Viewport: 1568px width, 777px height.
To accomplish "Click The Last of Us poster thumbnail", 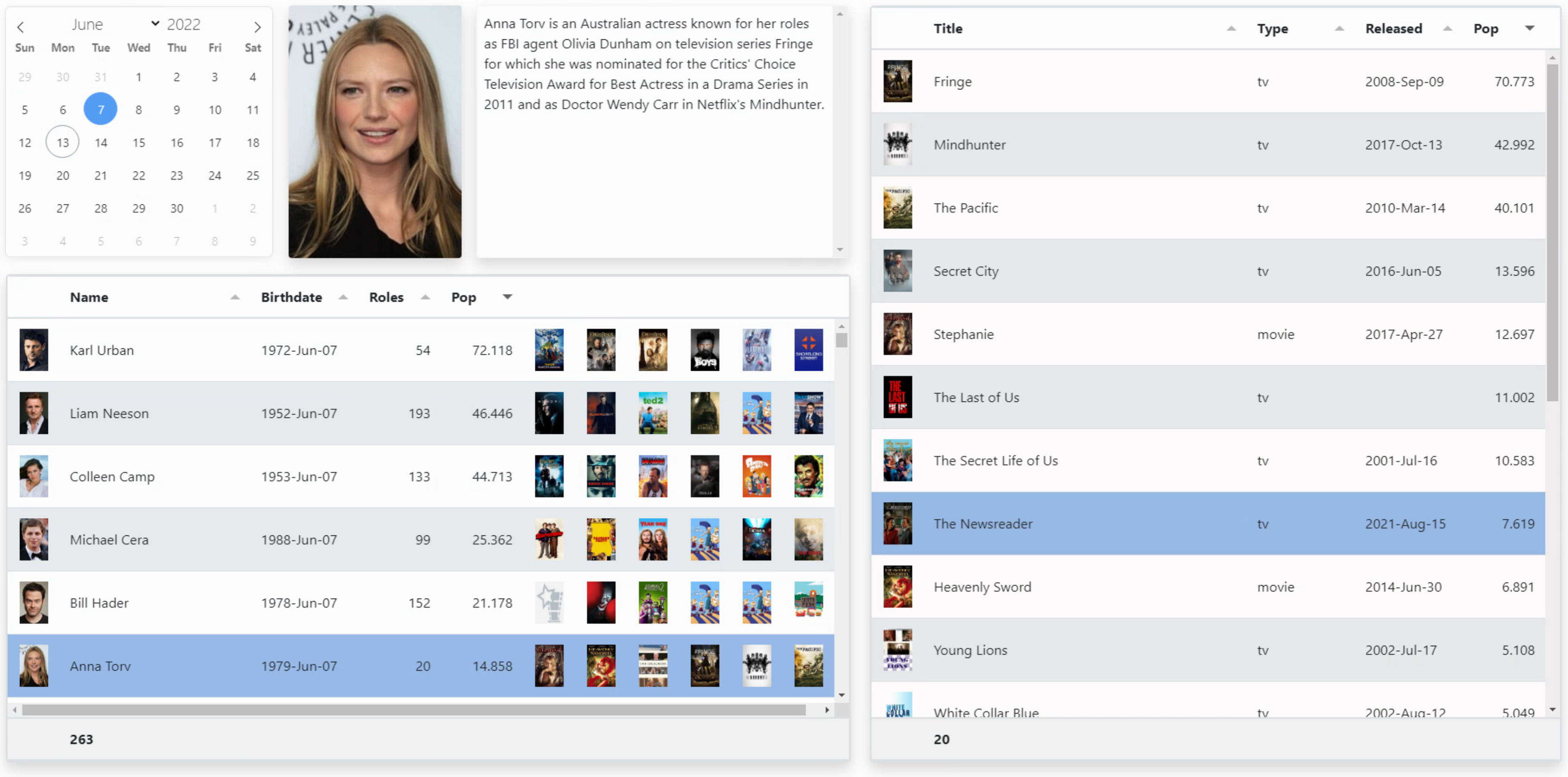I will coord(898,397).
